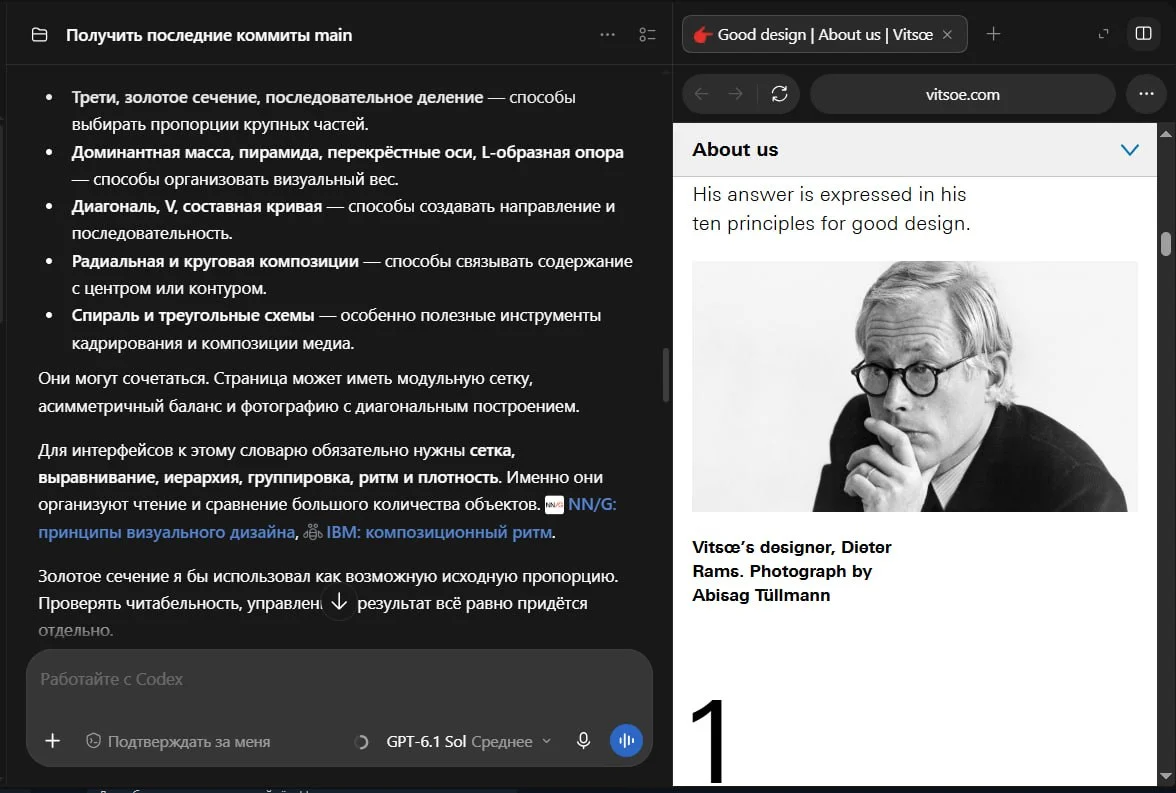This screenshot has width=1176, height=793.
Task: Click the scroll-to-bottom arrow button
Action: 339,602
